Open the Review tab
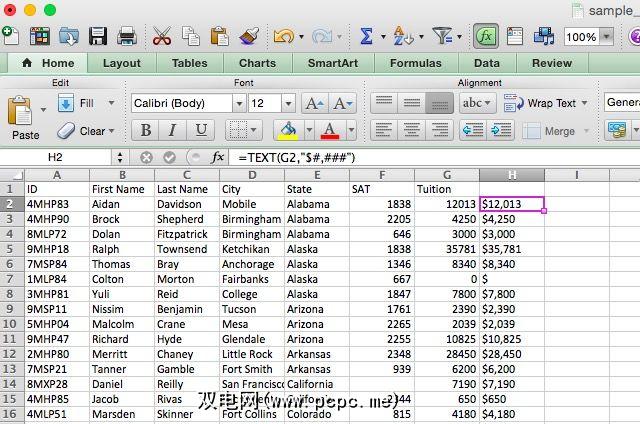 pos(552,63)
